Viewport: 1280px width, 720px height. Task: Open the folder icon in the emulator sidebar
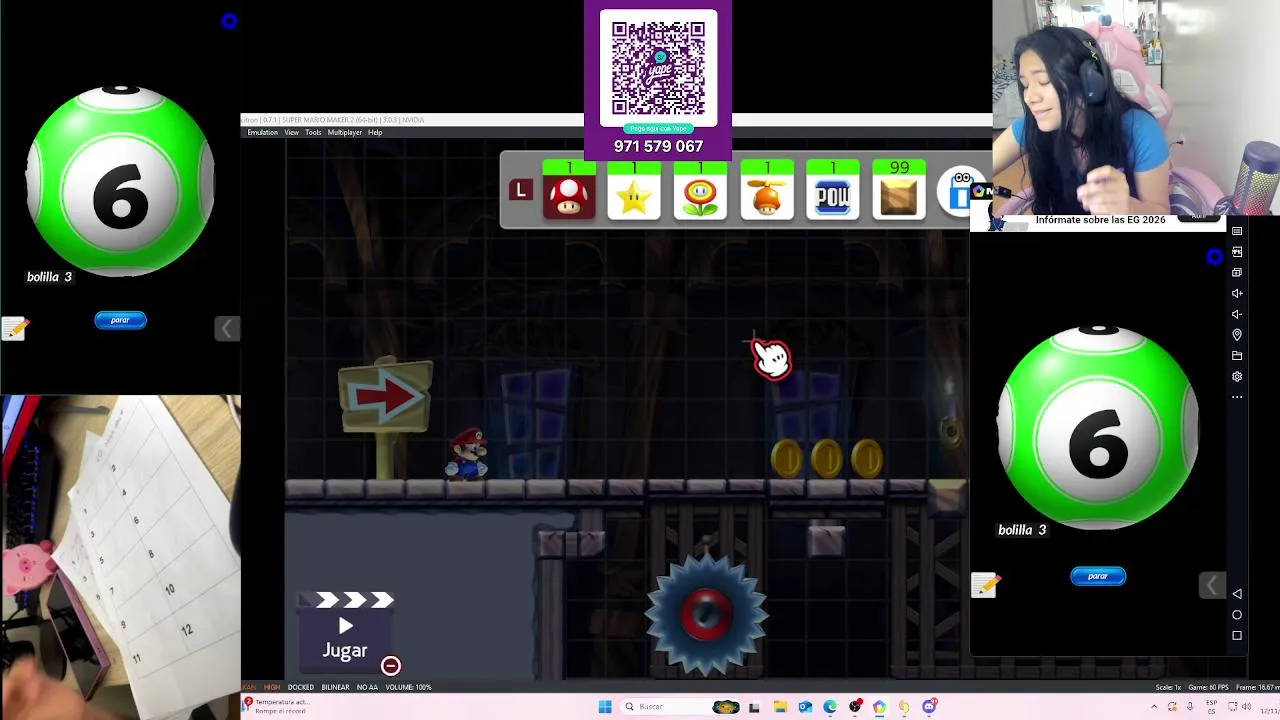click(1237, 356)
